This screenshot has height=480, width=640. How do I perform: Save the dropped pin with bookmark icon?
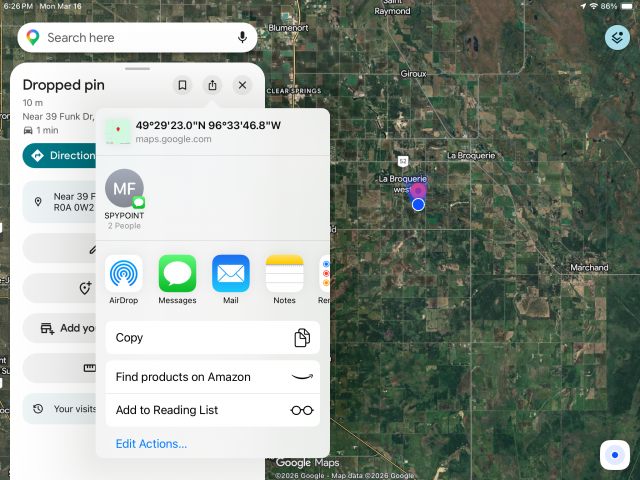182,86
